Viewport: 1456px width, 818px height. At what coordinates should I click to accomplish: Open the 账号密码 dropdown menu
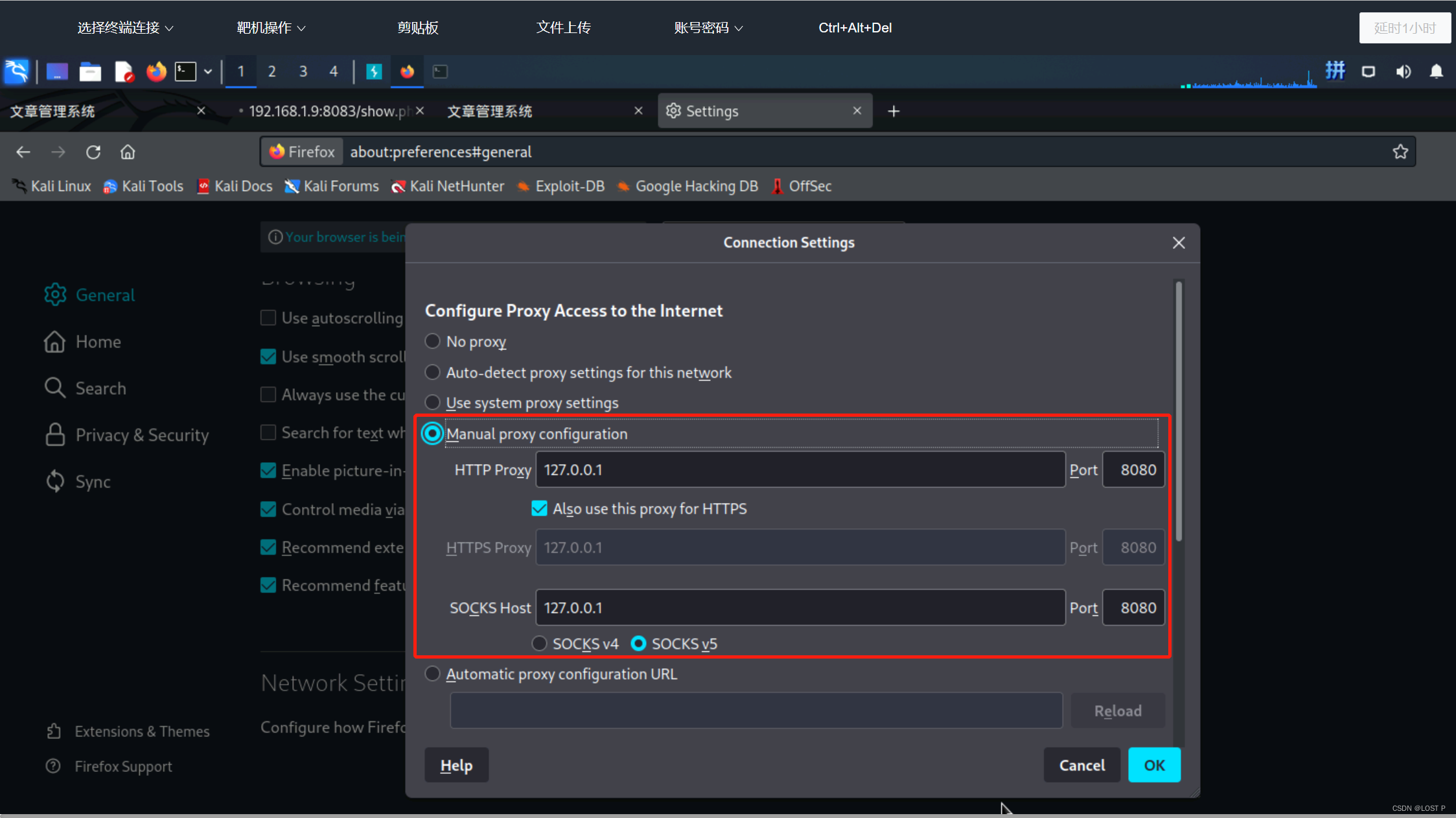(708, 27)
